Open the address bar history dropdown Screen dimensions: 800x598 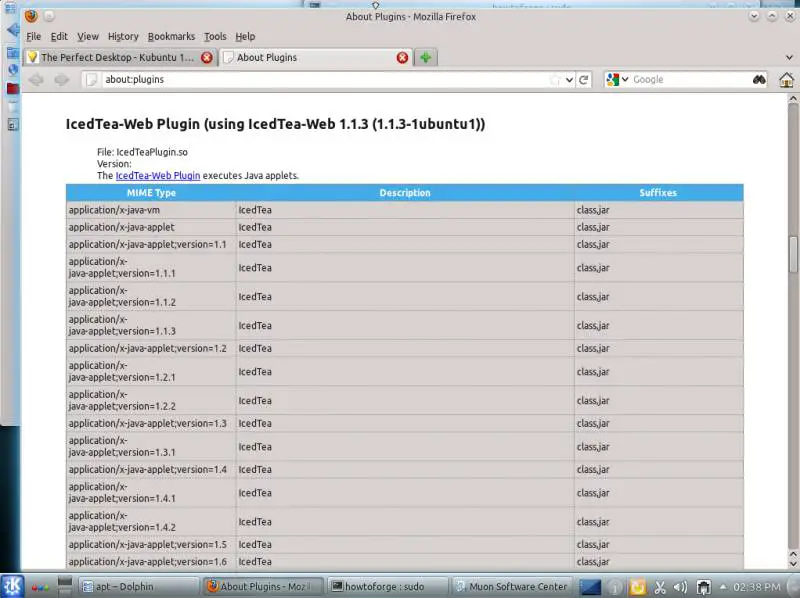pyautogui.click(x=569, y=80)
